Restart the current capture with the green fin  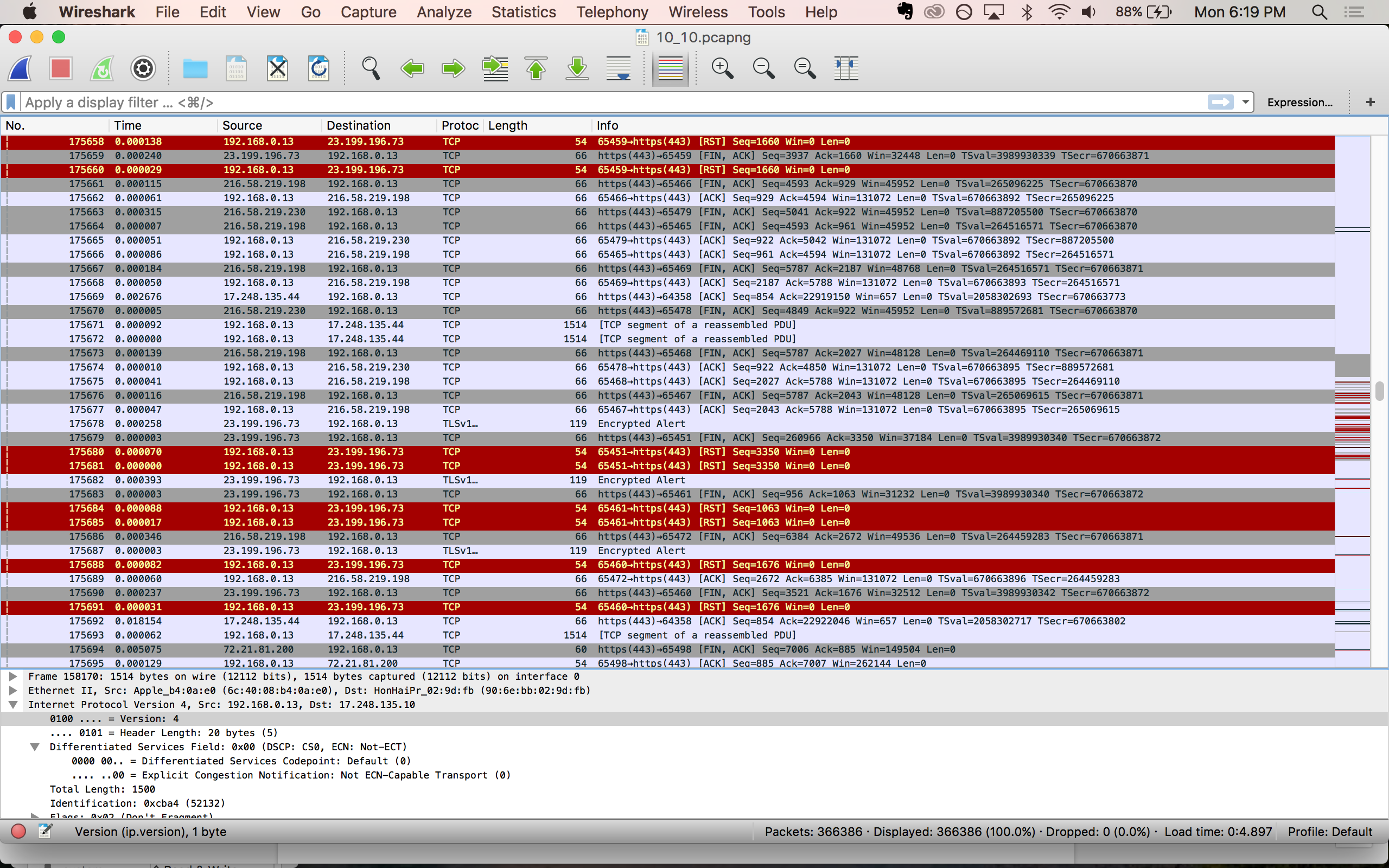pyautogui.click(x=101, y=68)
